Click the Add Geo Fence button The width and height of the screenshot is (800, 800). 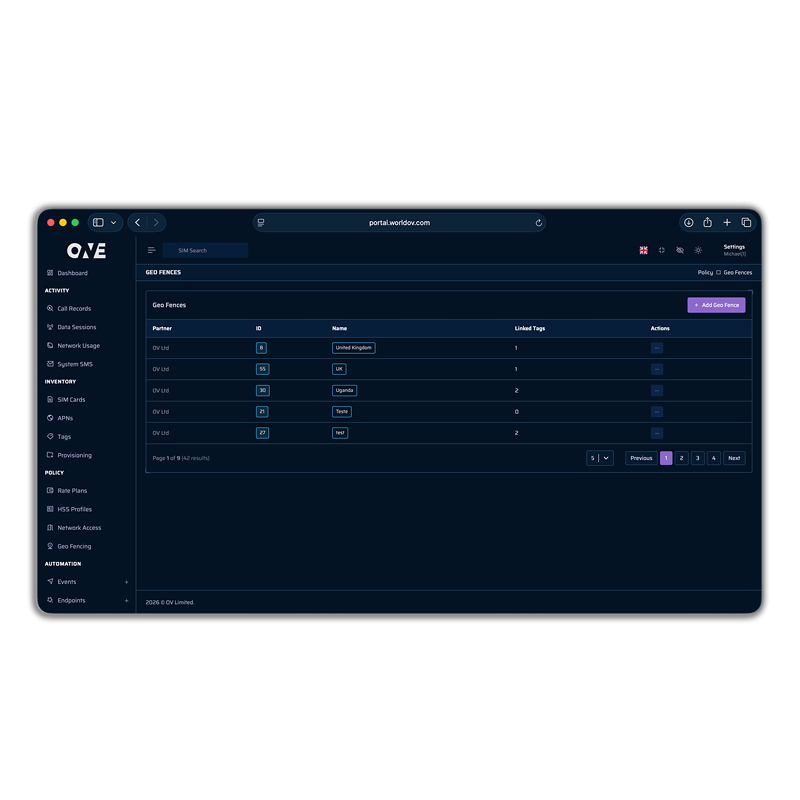[716, 305]
